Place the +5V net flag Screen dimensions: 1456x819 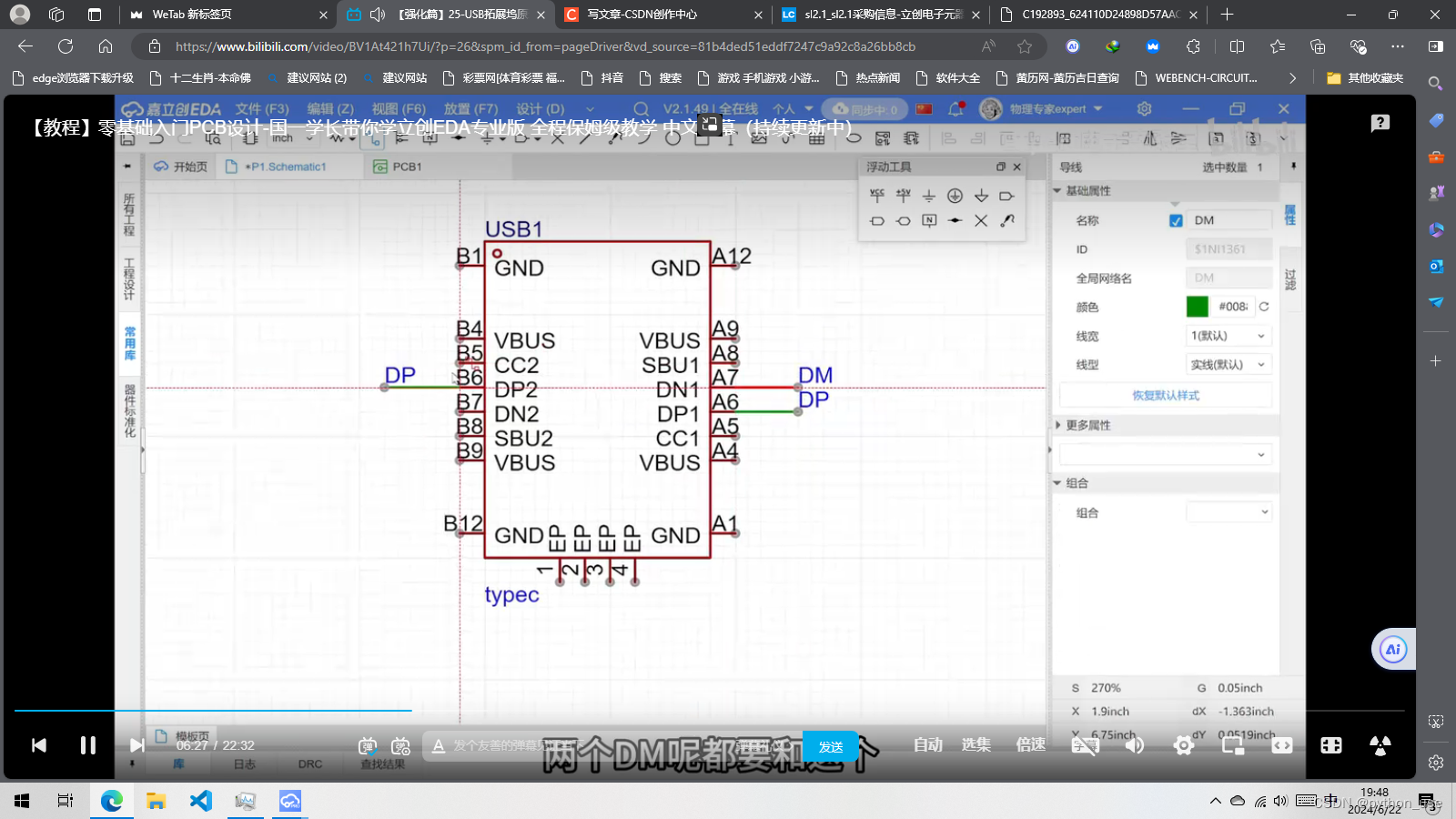(903, 196)
